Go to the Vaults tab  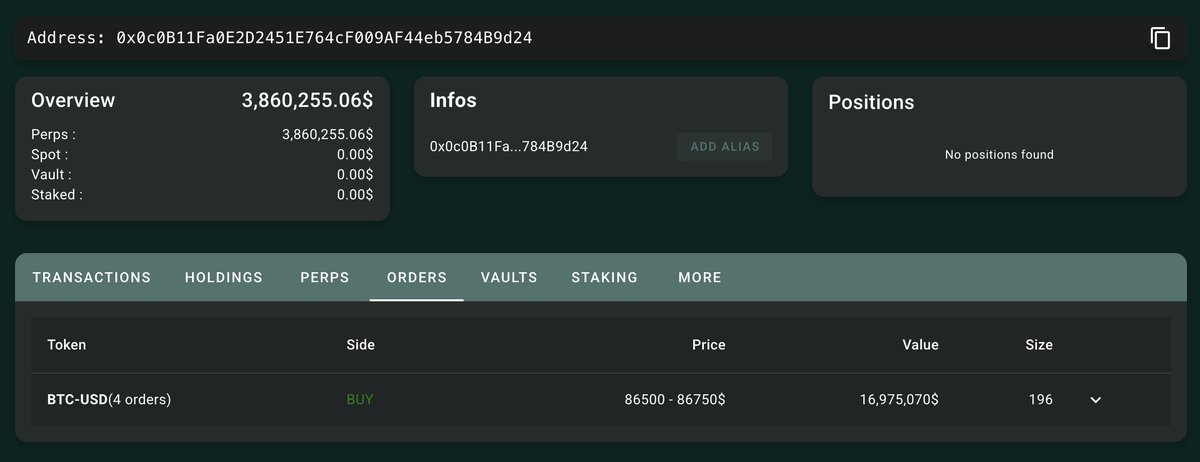click(509, 278)
